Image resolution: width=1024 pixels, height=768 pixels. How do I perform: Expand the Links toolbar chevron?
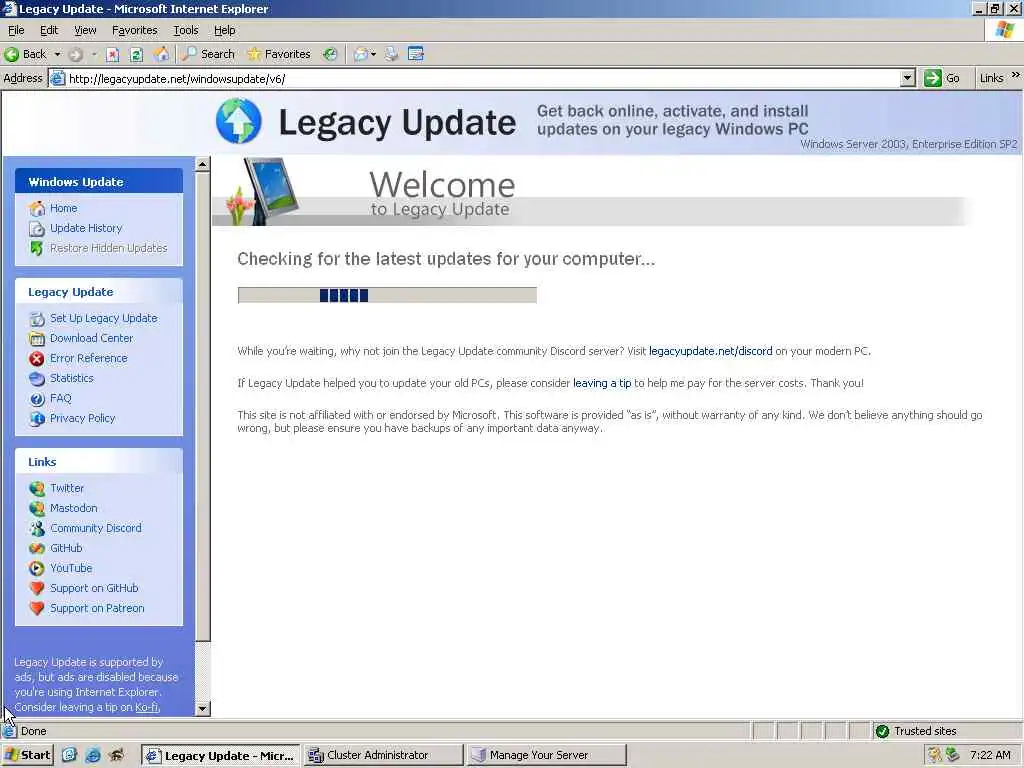1016,76
